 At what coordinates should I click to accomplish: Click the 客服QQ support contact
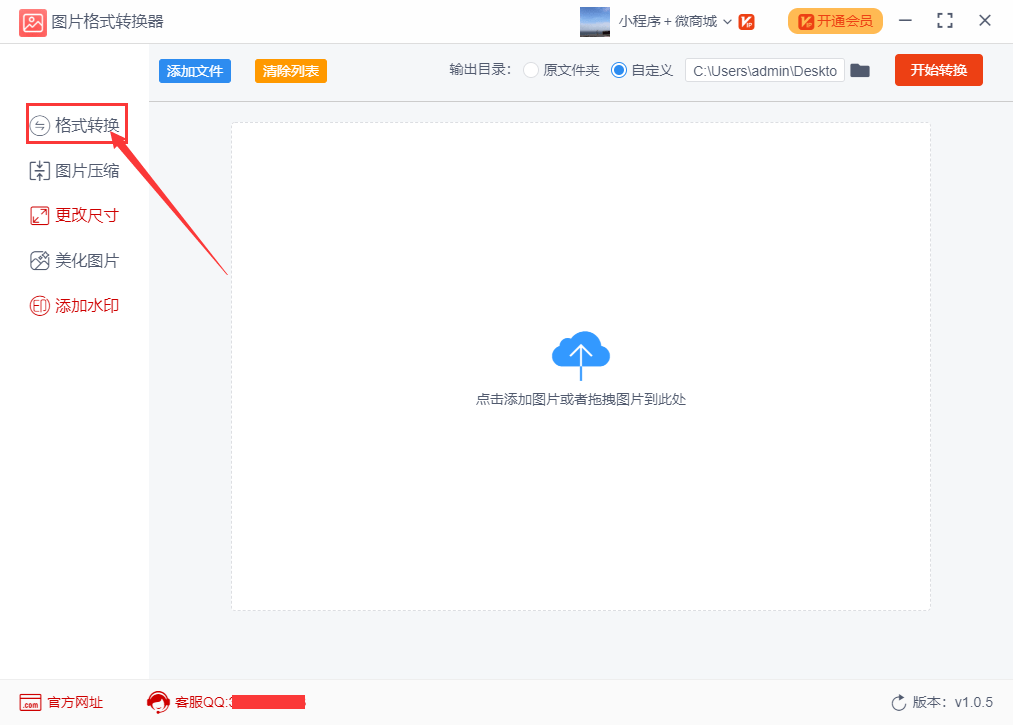coord(200,702)
